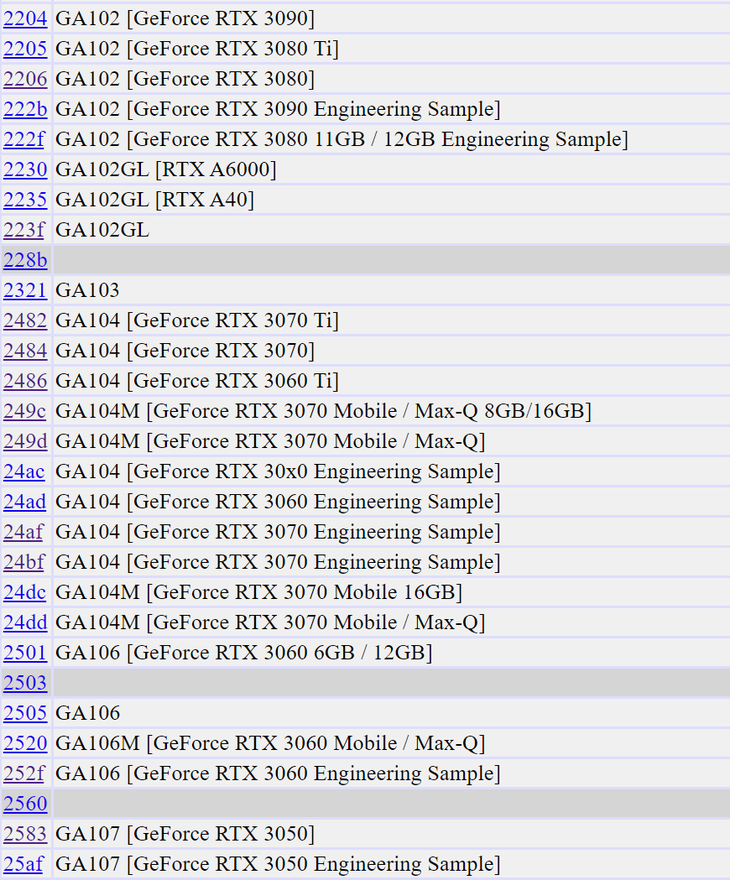
Task: Open 2501 RTX 3060 link
Action: 25,653
